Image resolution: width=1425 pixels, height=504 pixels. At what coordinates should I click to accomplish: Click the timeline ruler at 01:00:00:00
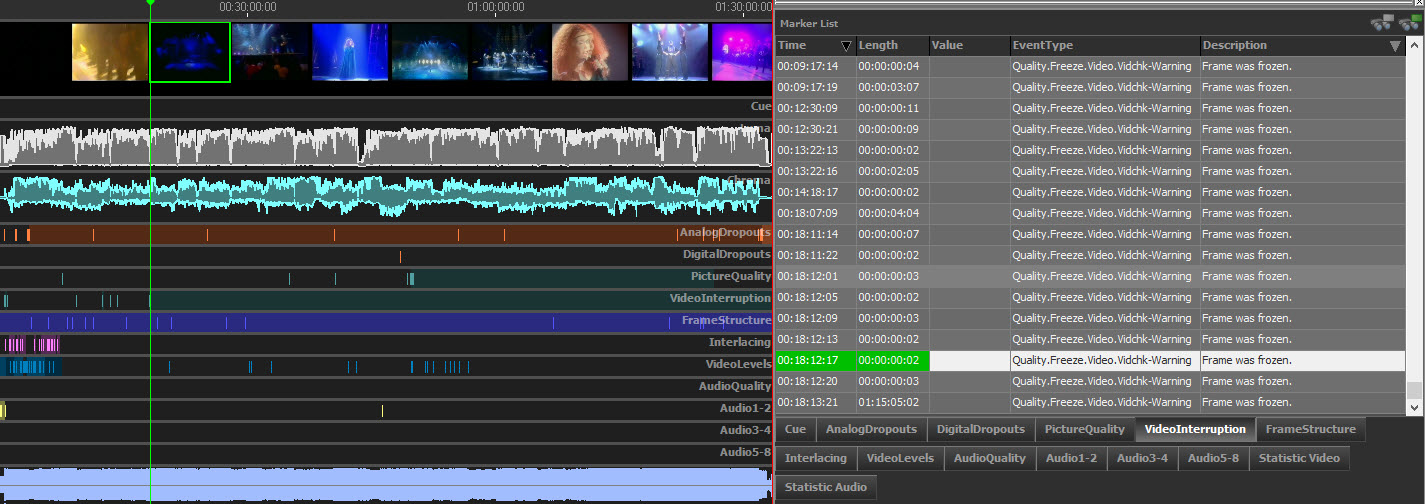[496, 7]
